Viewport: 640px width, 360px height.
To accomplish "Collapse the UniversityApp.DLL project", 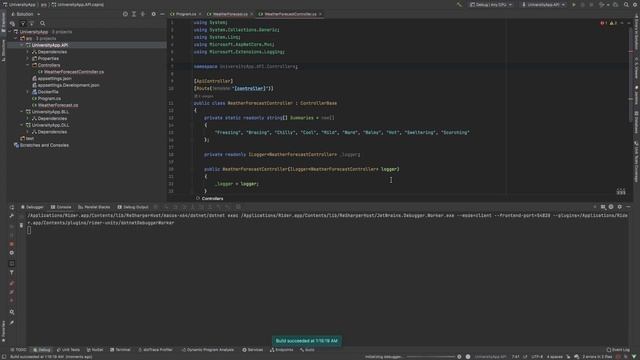I will tap(22, 125).
